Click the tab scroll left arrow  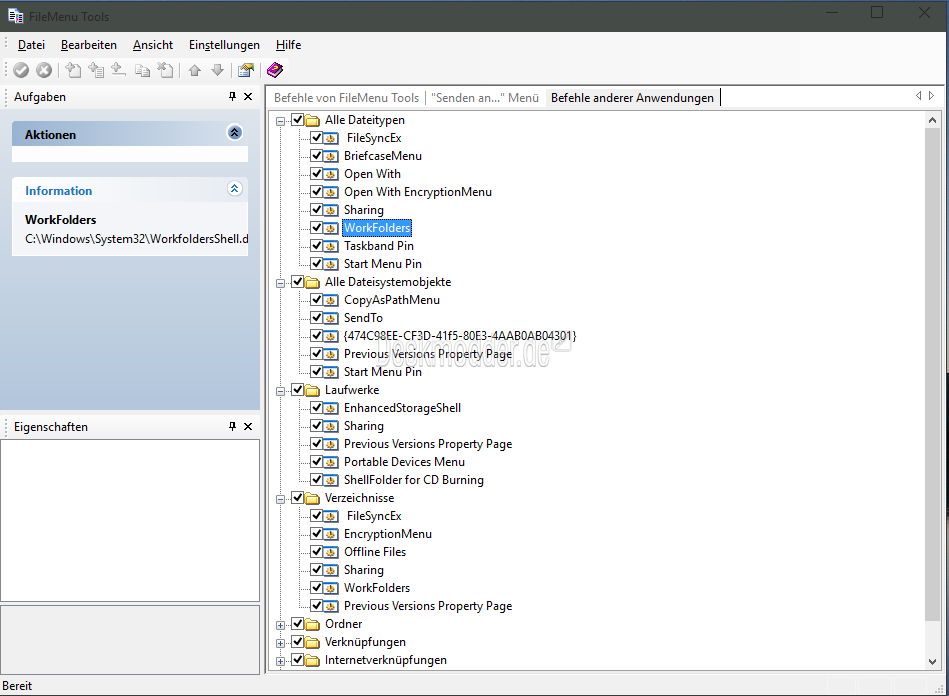[x=919, y=96]
